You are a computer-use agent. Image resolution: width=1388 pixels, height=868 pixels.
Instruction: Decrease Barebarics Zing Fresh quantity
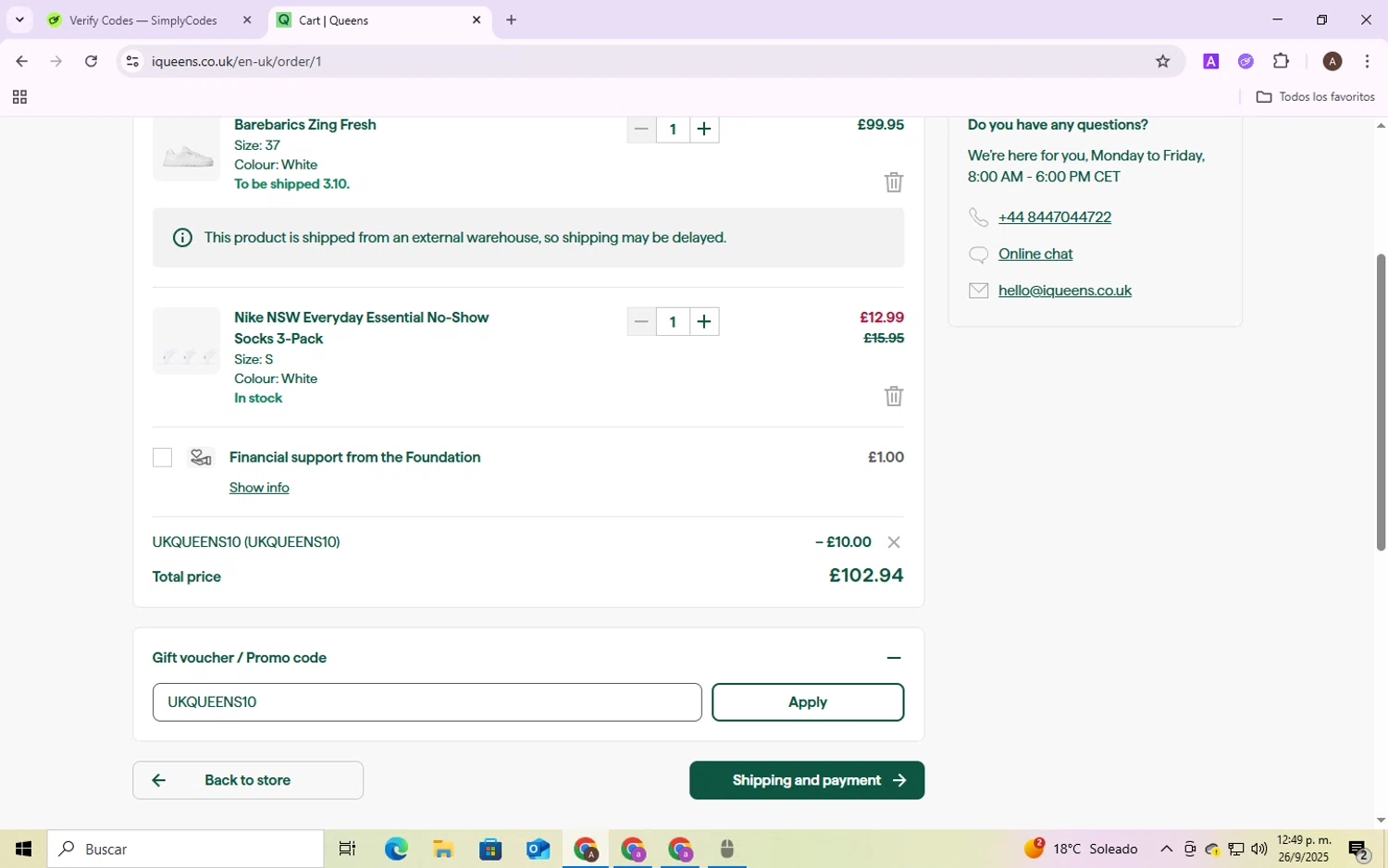[x=641, y=130]
